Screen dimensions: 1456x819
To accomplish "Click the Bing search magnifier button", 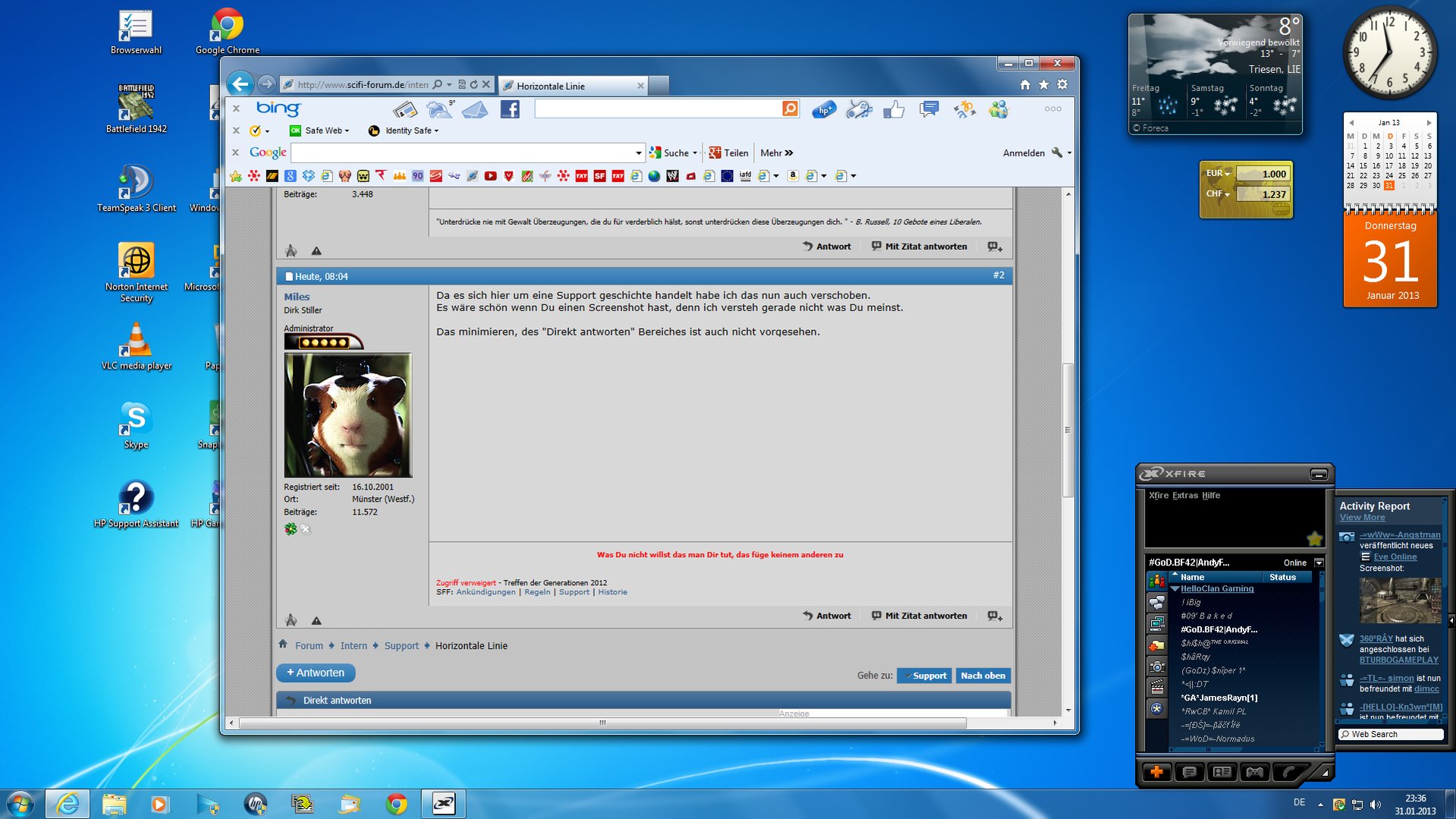I will click(790, 109).
